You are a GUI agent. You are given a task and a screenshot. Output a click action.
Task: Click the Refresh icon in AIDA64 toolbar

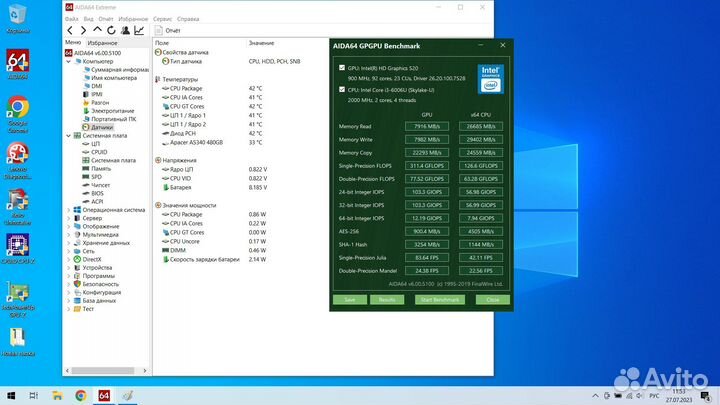110,31
